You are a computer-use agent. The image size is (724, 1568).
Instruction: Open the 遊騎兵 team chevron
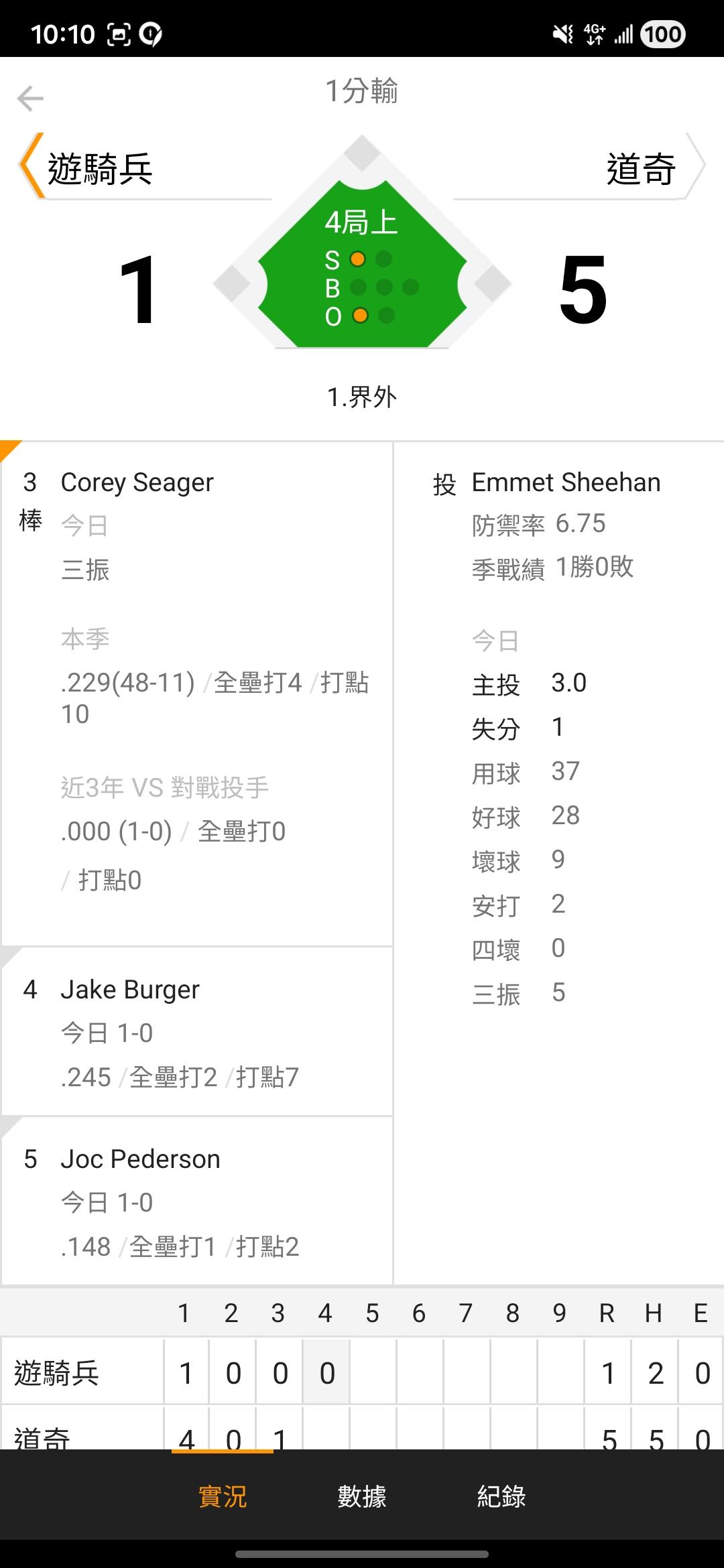click(30, 166)
